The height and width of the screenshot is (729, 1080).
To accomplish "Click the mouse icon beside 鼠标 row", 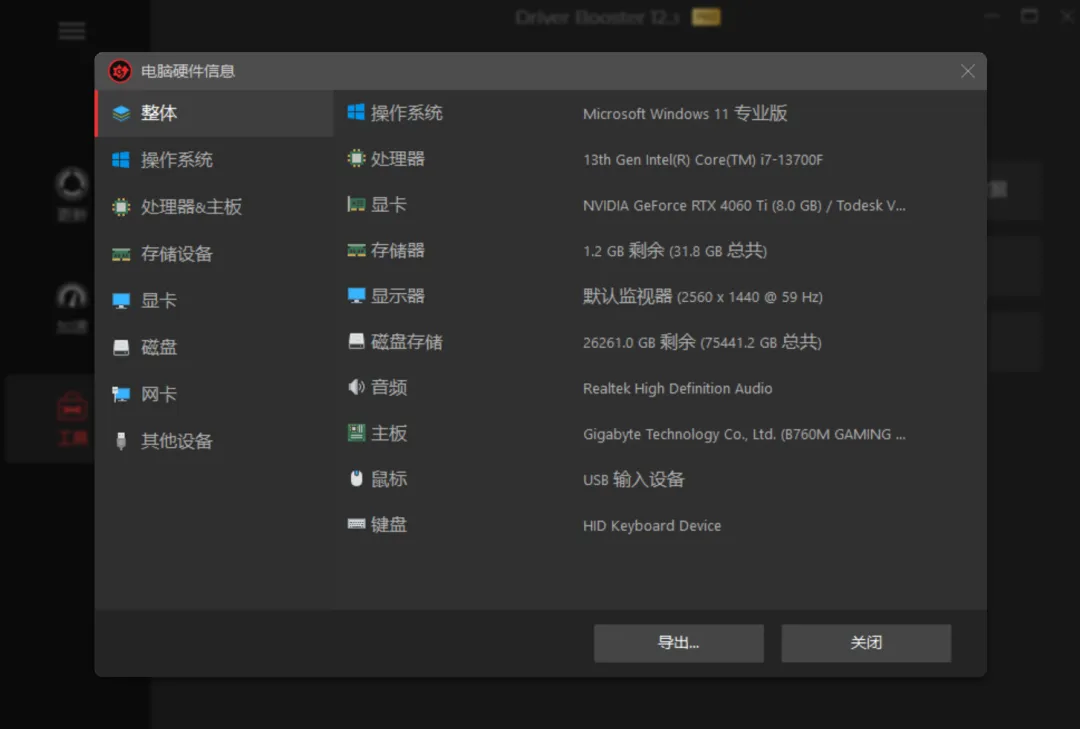I will [x=356, y=478].
